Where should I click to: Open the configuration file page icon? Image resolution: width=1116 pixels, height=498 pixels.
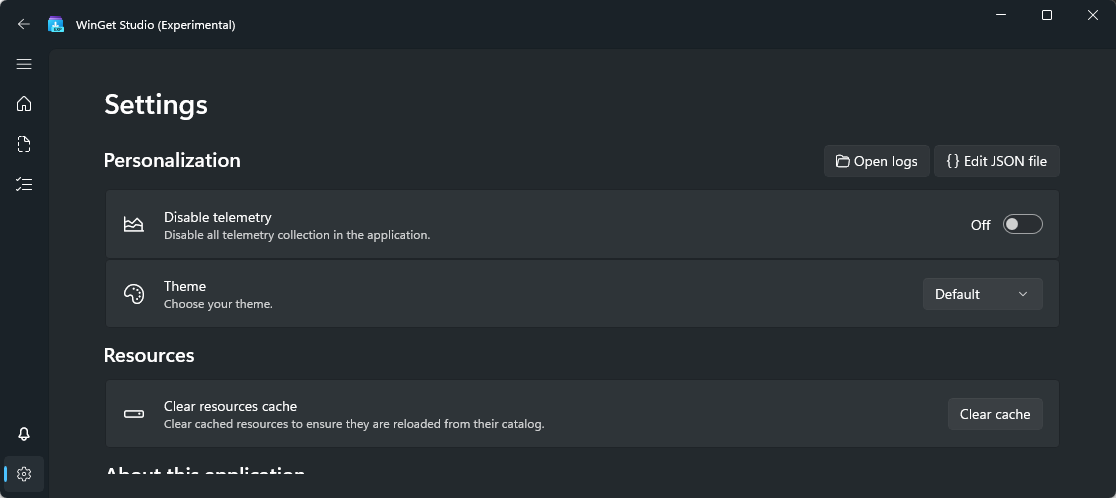click(x=24, y=144)
